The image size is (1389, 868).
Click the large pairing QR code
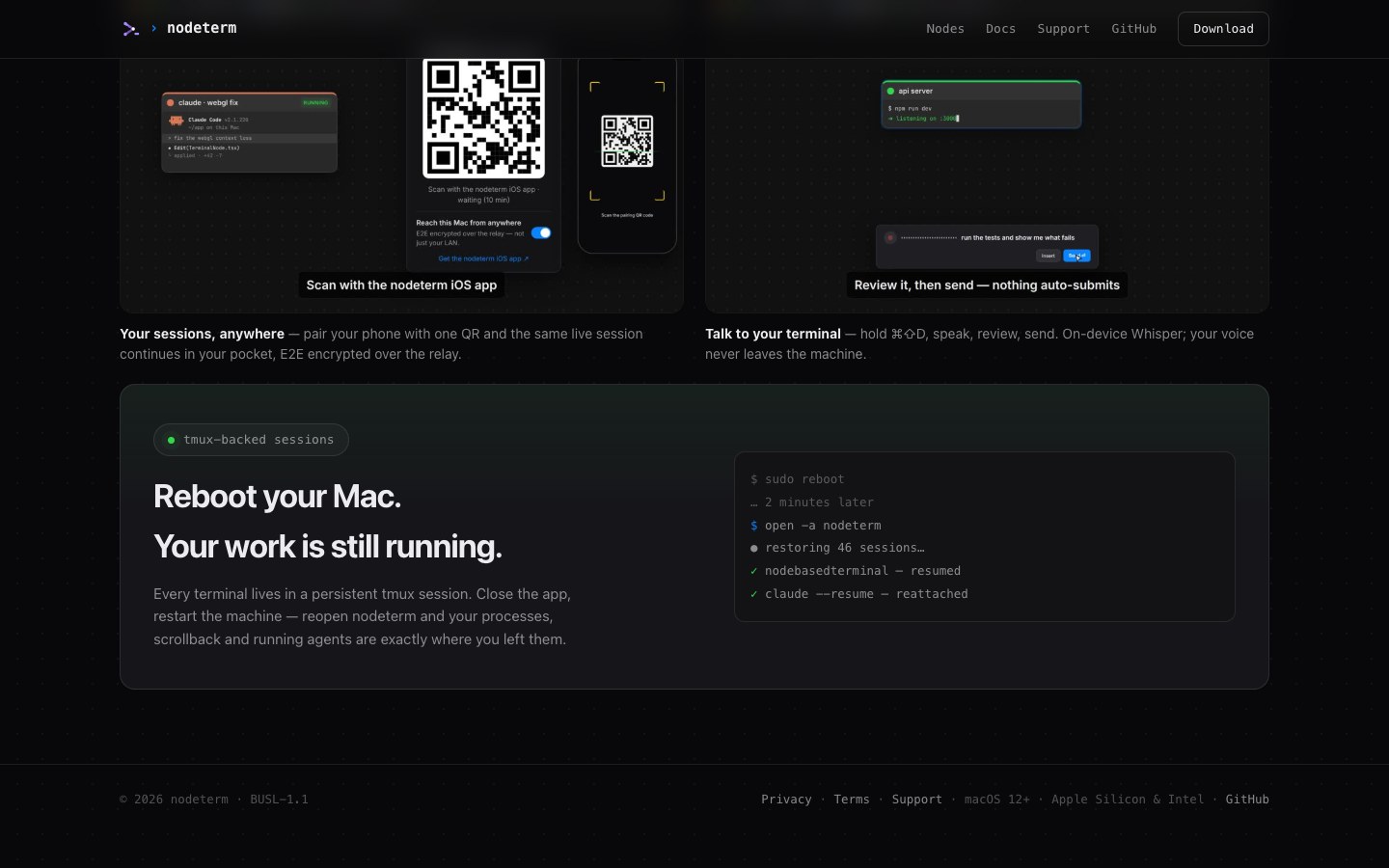coord(484,118)
